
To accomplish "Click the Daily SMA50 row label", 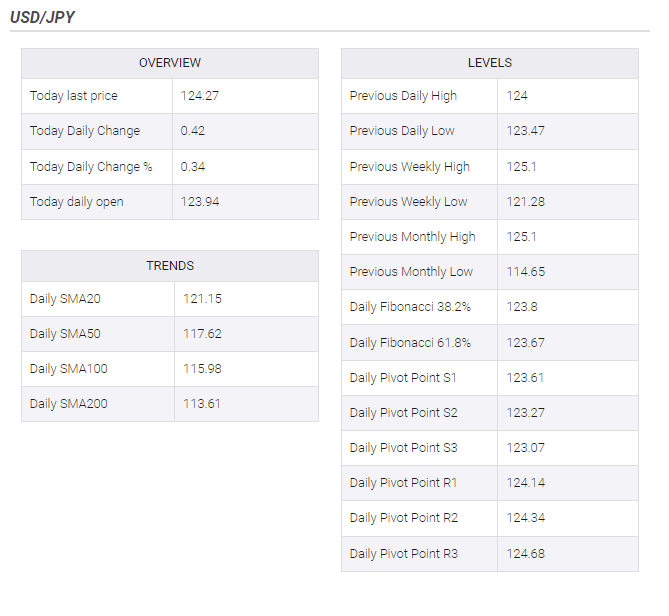I will [65, 334].
